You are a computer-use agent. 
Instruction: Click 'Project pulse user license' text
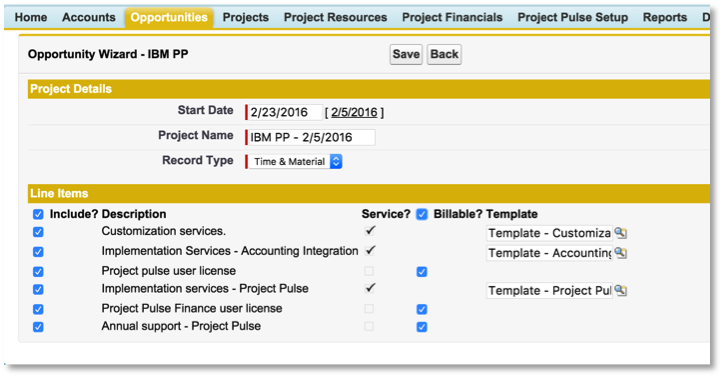(169, 271)
